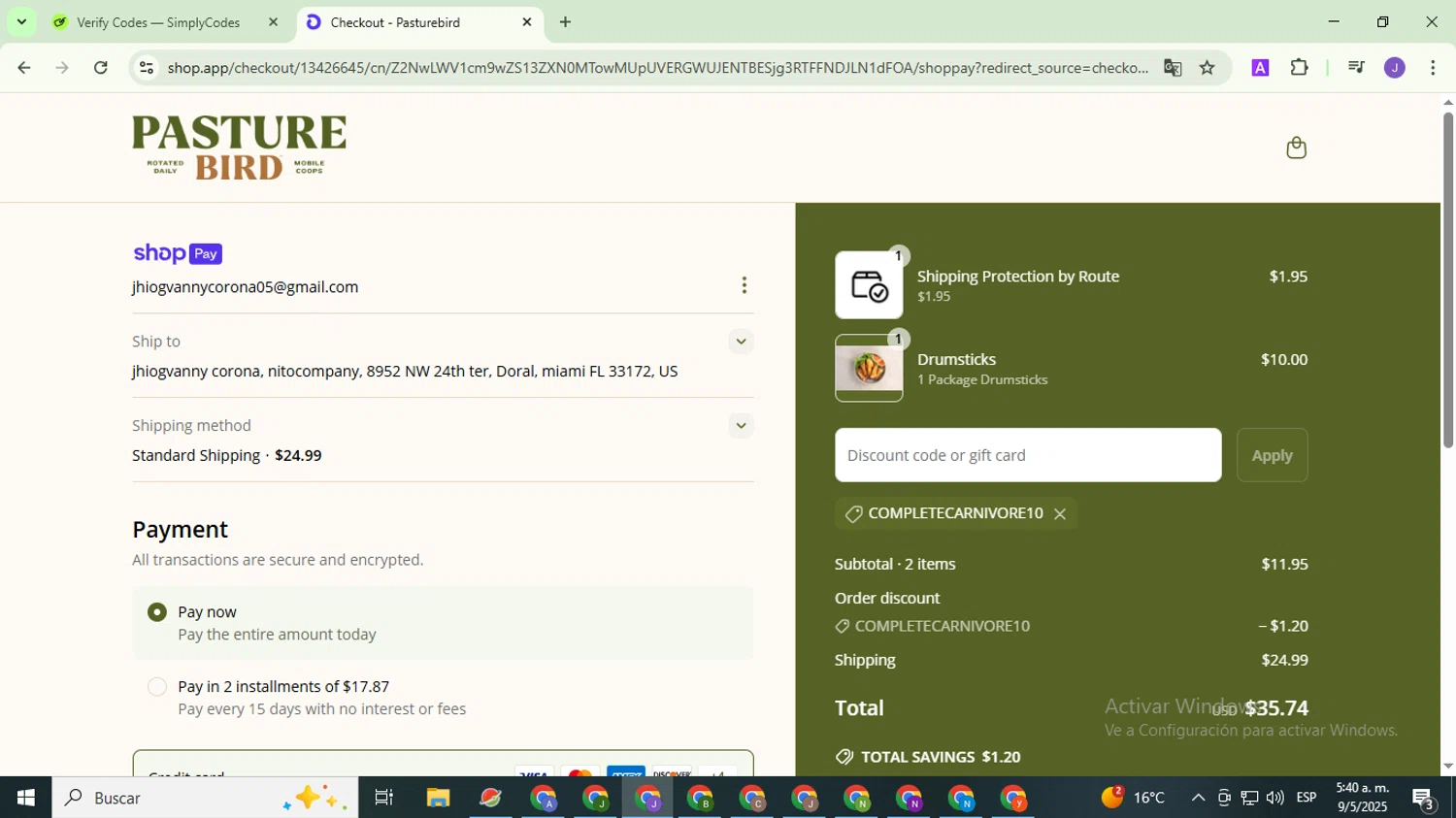Open the shopping cart bag icon
The image size is (1456, 818).
1296,147
